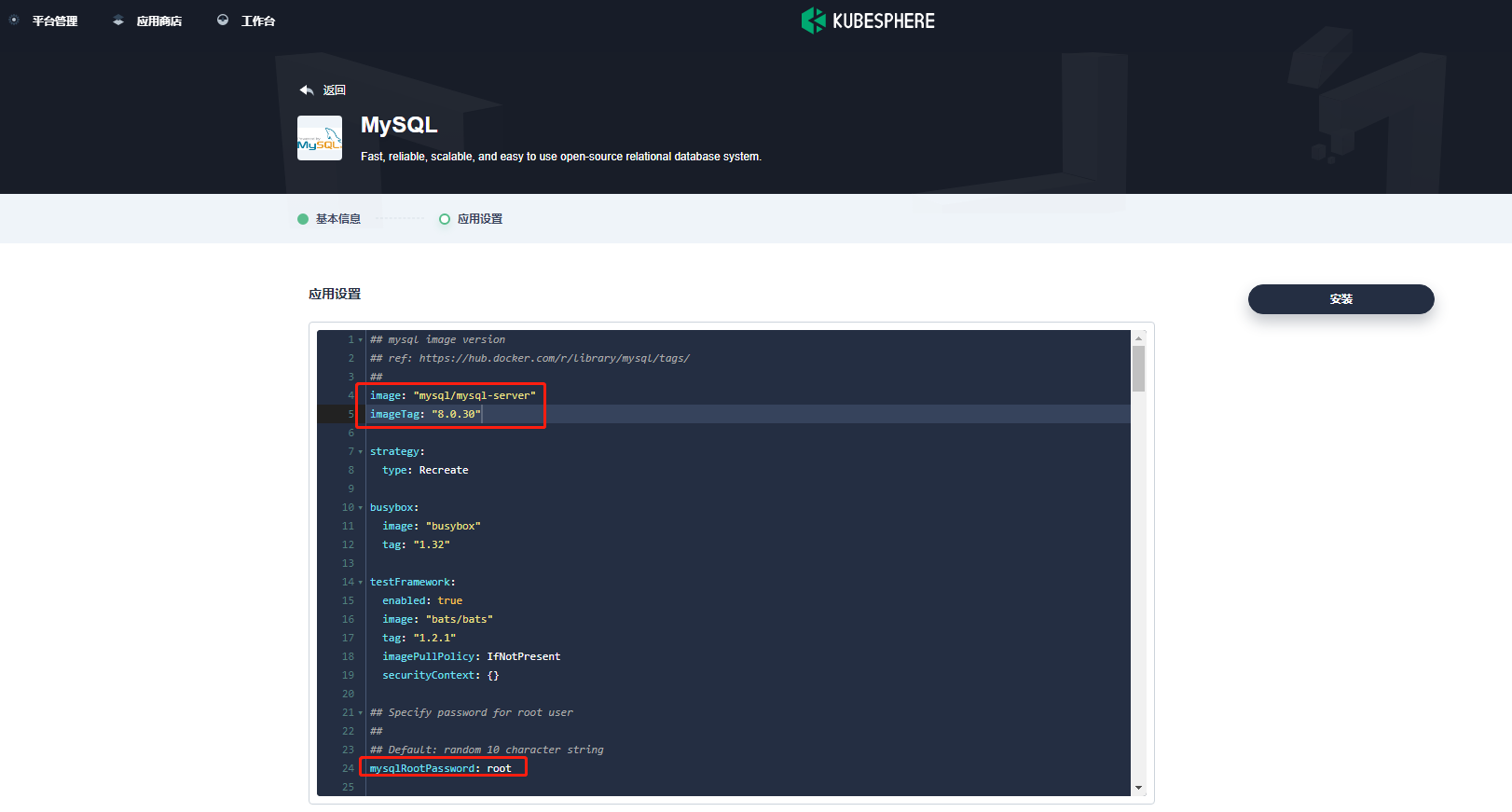Fold the comment block at line 21
Image resolution: width=1512 pixels, height=812 pixels.
coord(361,713)
